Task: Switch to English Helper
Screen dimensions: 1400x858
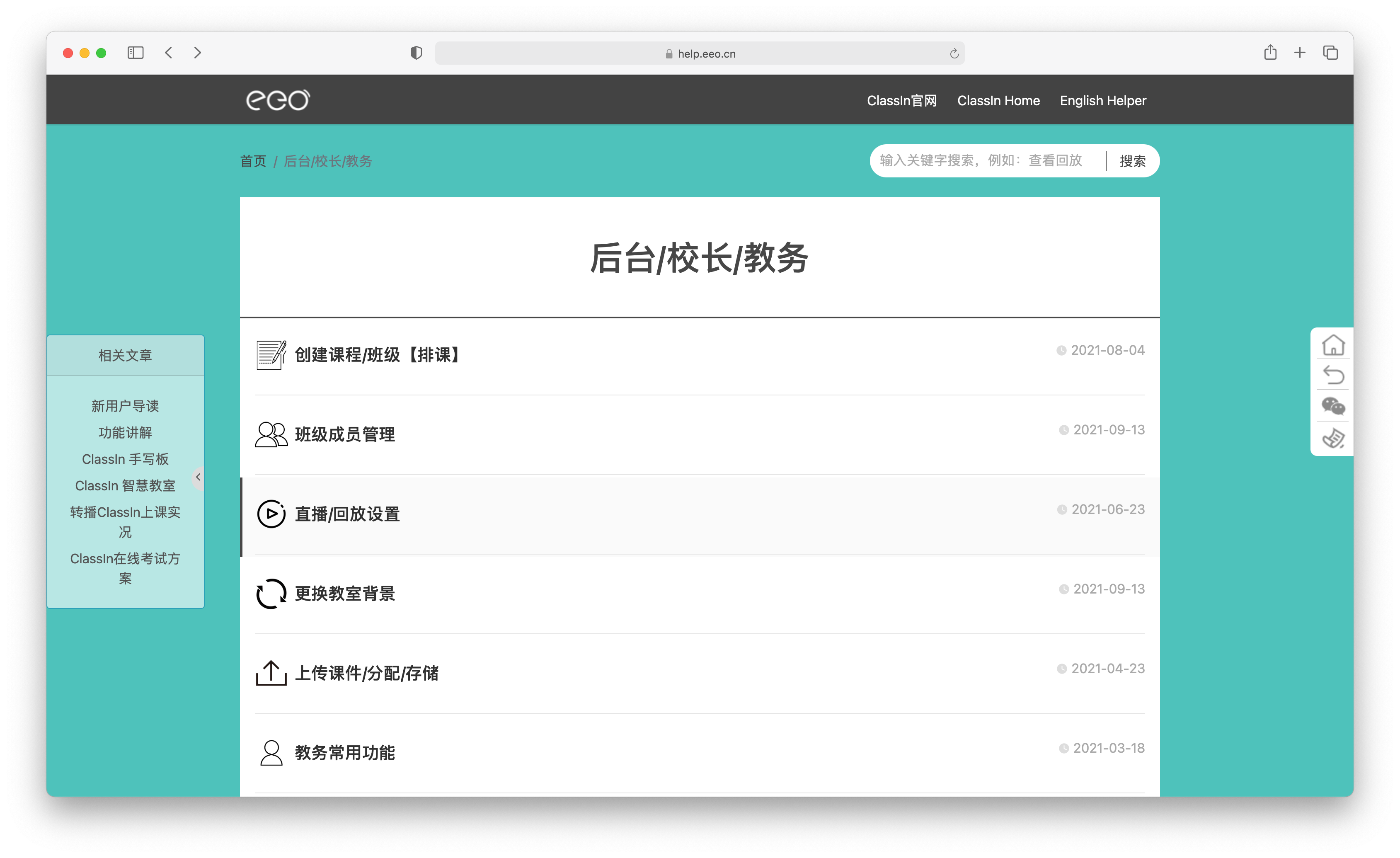Action: tap(1103, 101)
